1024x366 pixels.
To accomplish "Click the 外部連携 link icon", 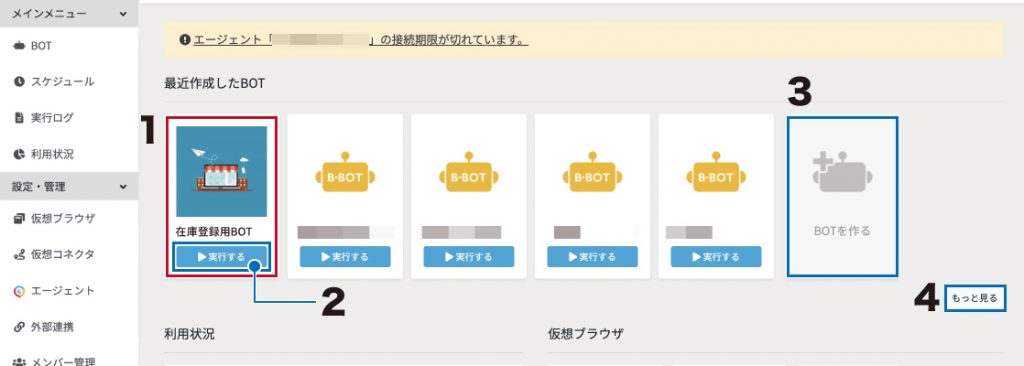I will pos(19,327).
